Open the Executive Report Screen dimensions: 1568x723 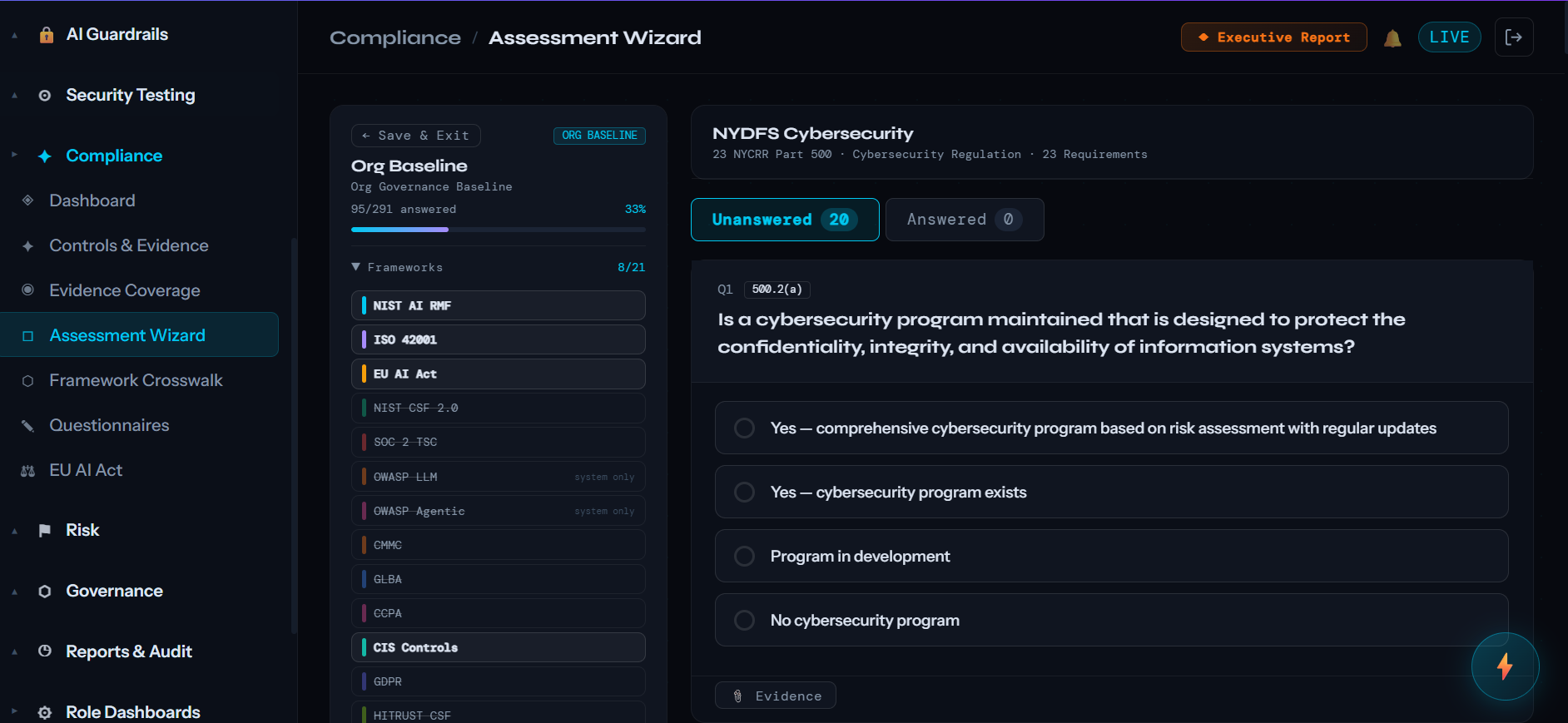(x=1273, y=37)
